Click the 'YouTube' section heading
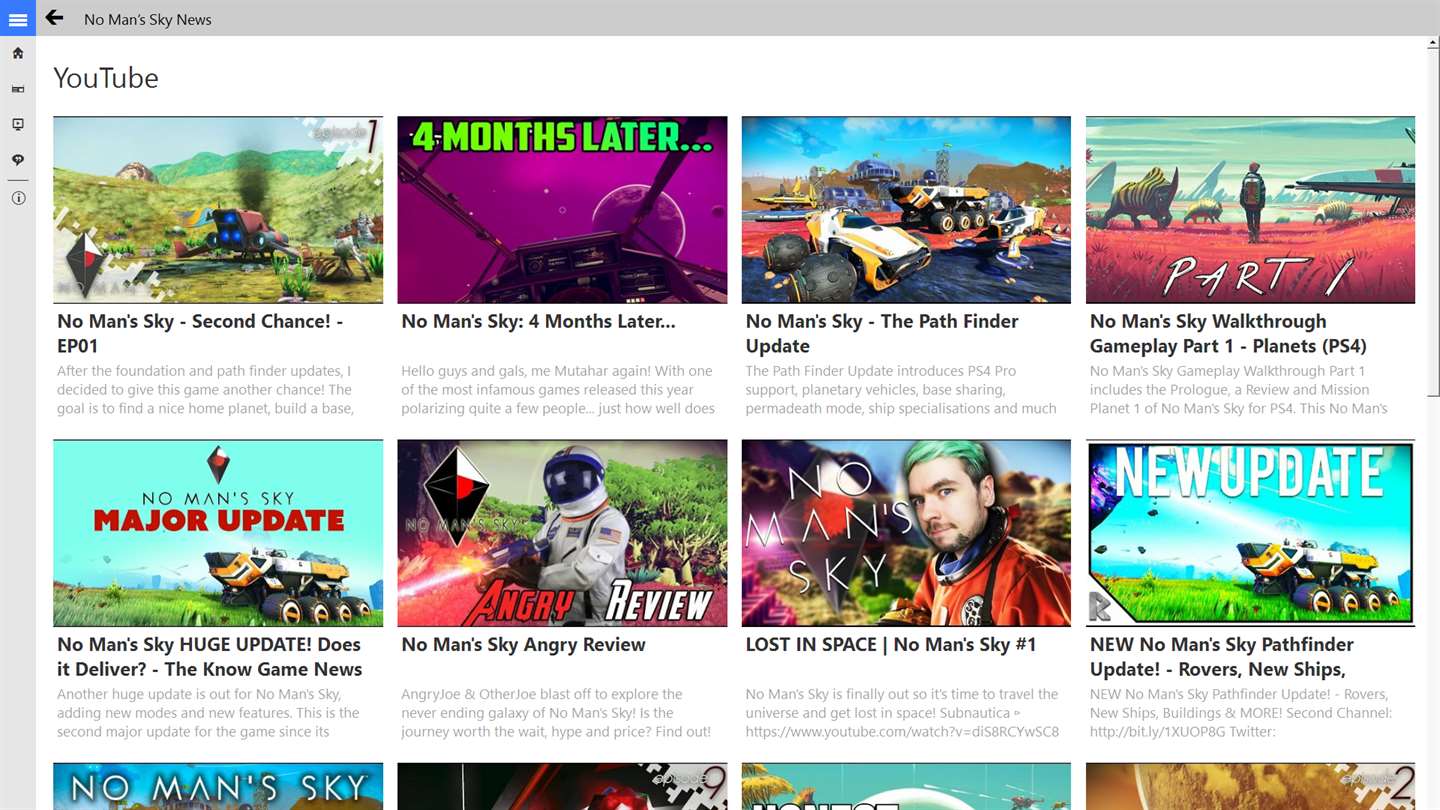 [106, 78]
